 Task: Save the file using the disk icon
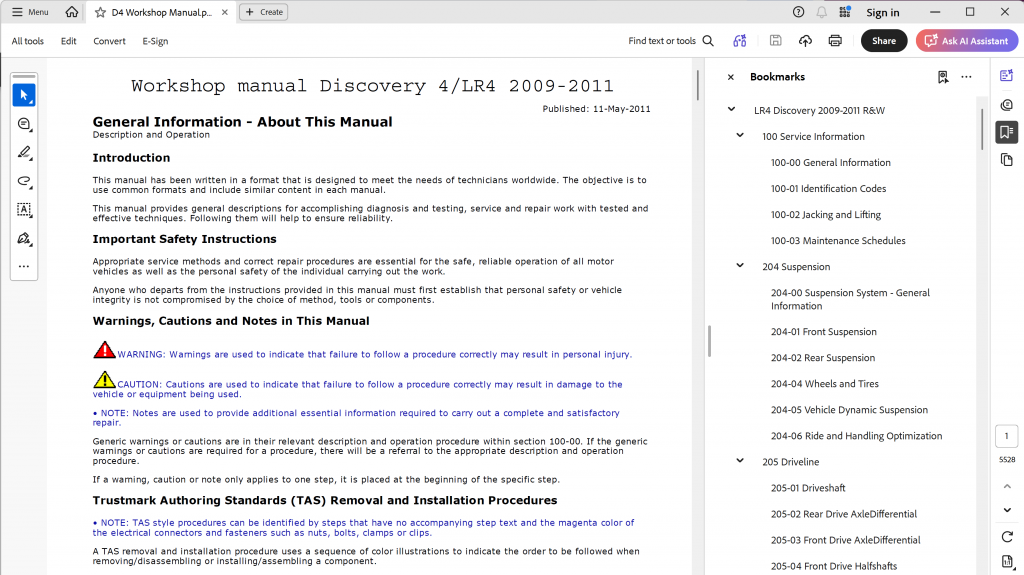click(775, 41)
